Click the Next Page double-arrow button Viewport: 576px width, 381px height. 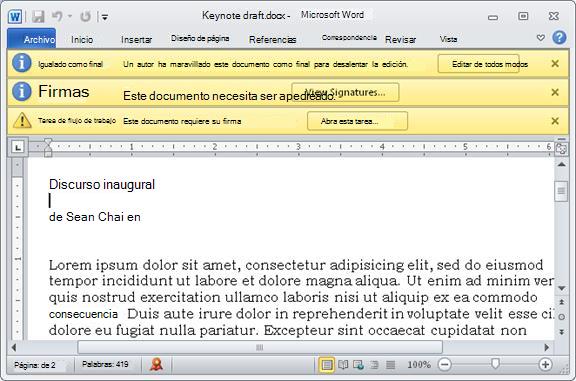(561, 331)
